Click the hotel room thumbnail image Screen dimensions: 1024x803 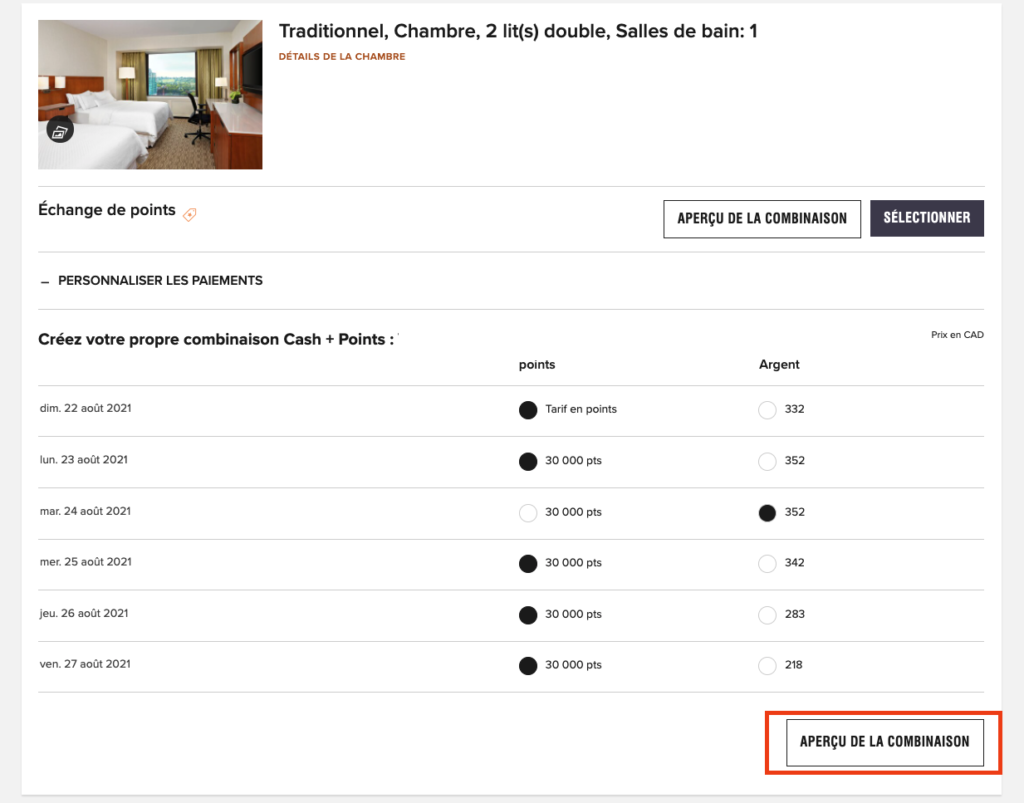point(150,94)
